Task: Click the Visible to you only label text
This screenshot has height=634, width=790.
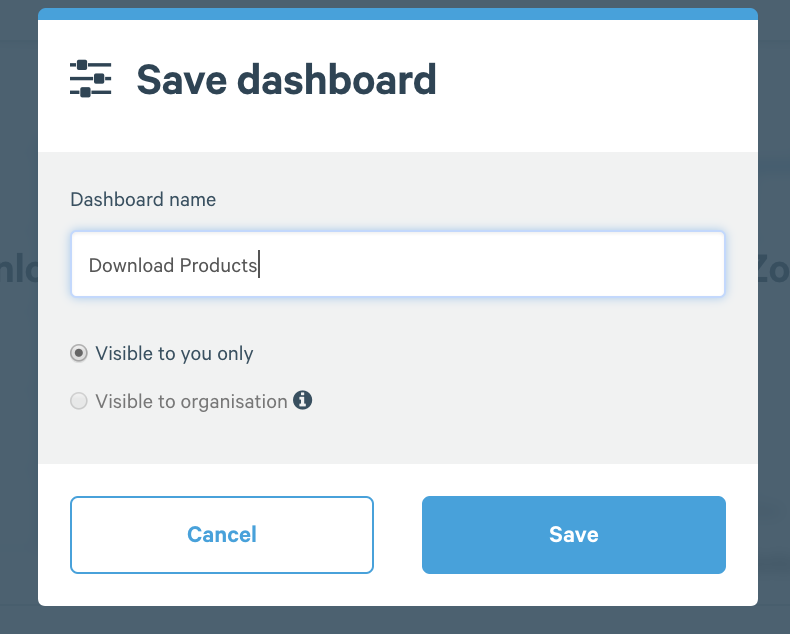Action: coord(174,354)
